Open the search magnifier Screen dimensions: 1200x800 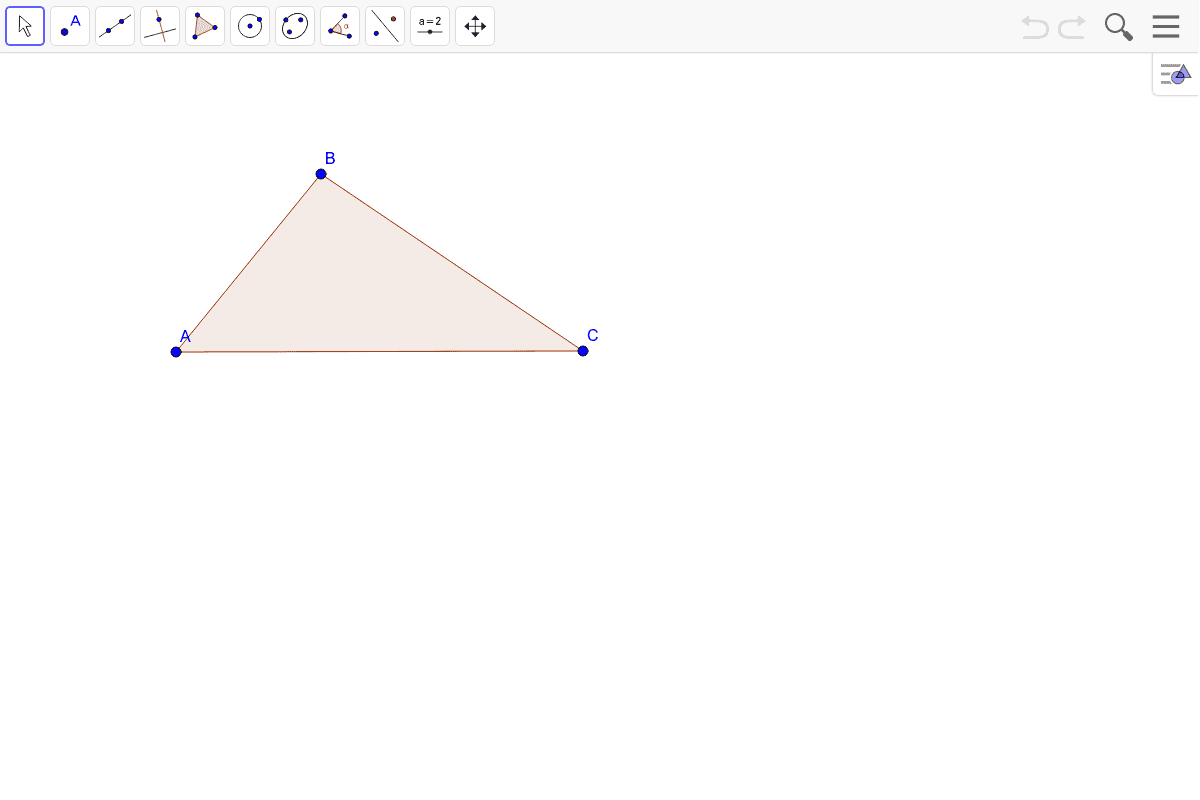click(x=1119, y=27)
